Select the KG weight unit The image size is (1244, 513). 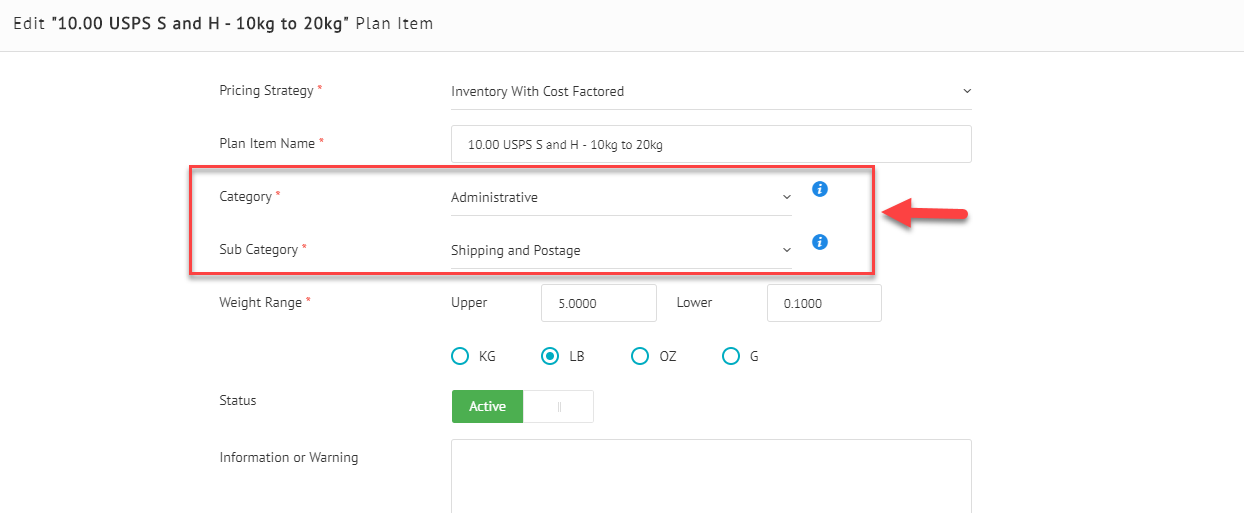460,356
